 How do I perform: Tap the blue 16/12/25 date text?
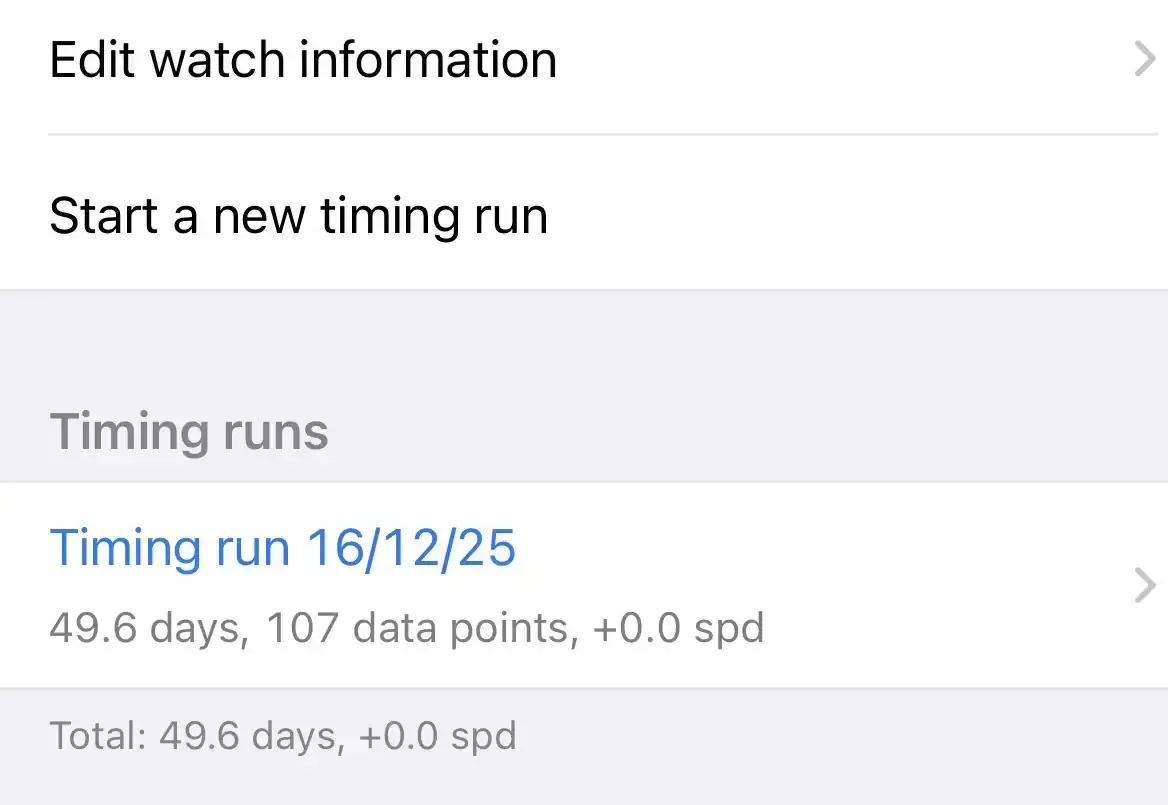(x=411, y=548)
